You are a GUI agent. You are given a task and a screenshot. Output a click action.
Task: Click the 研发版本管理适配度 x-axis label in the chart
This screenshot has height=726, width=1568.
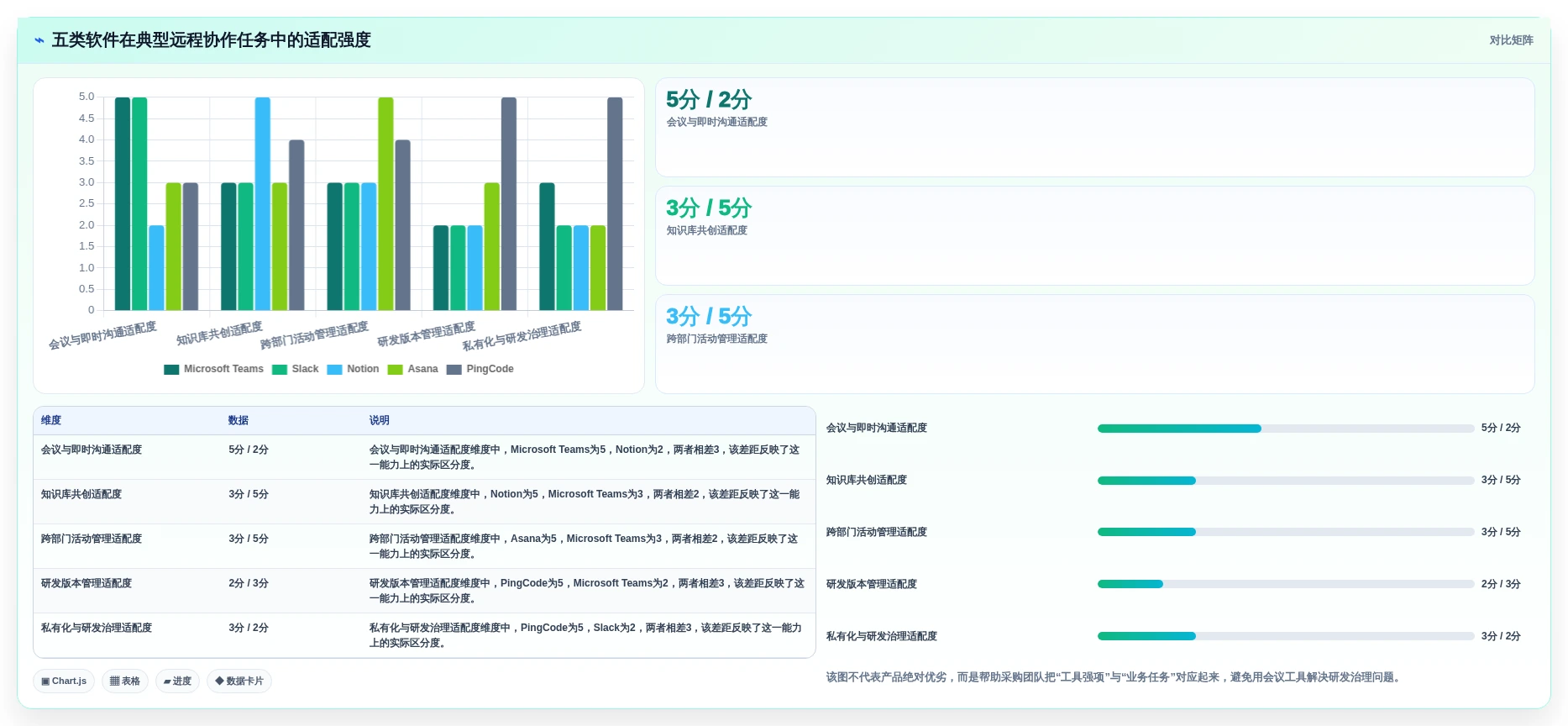point(427,334)
